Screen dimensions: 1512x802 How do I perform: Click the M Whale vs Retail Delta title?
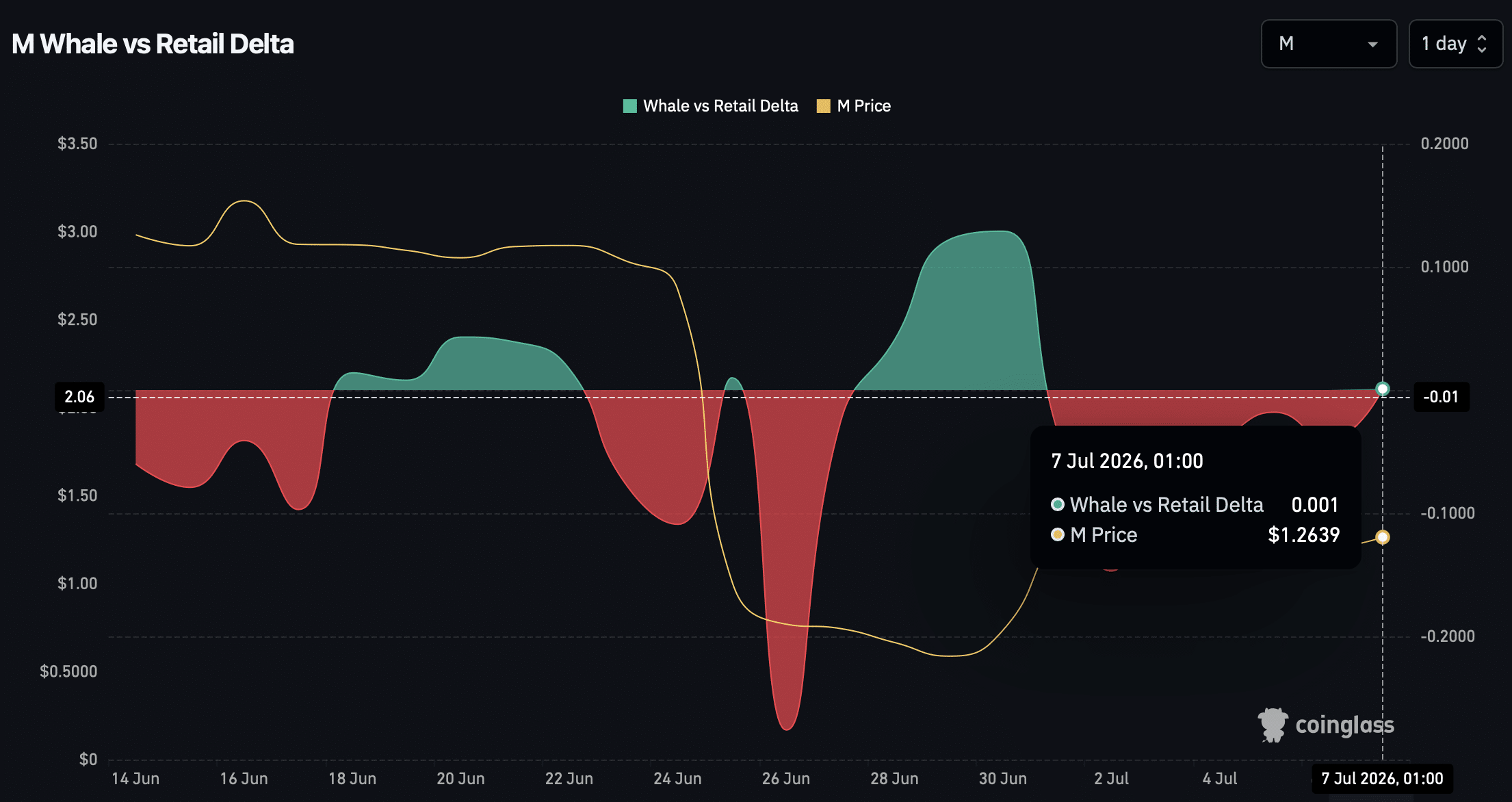153,44
